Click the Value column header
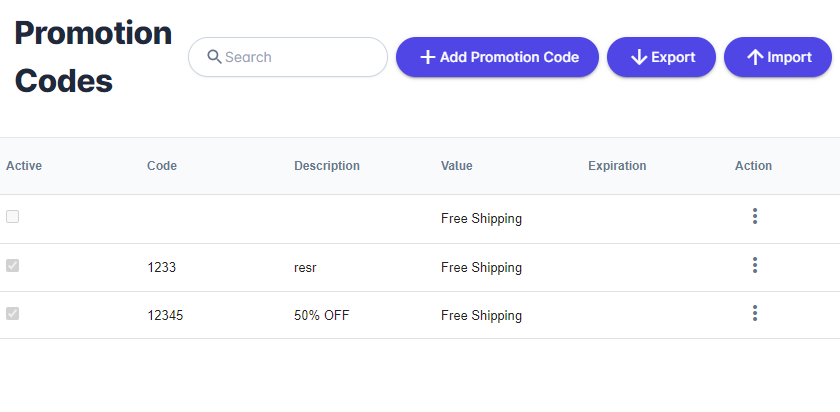The image size is (840, 412). [456, 166]
